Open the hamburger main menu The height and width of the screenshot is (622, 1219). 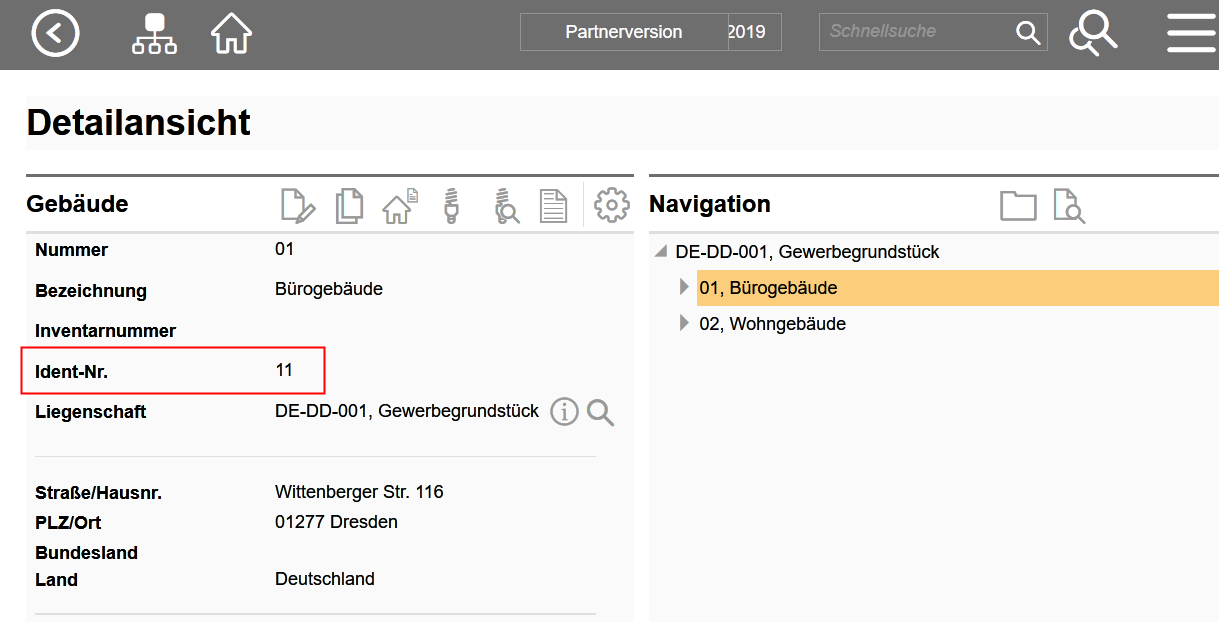point(1191,34)
